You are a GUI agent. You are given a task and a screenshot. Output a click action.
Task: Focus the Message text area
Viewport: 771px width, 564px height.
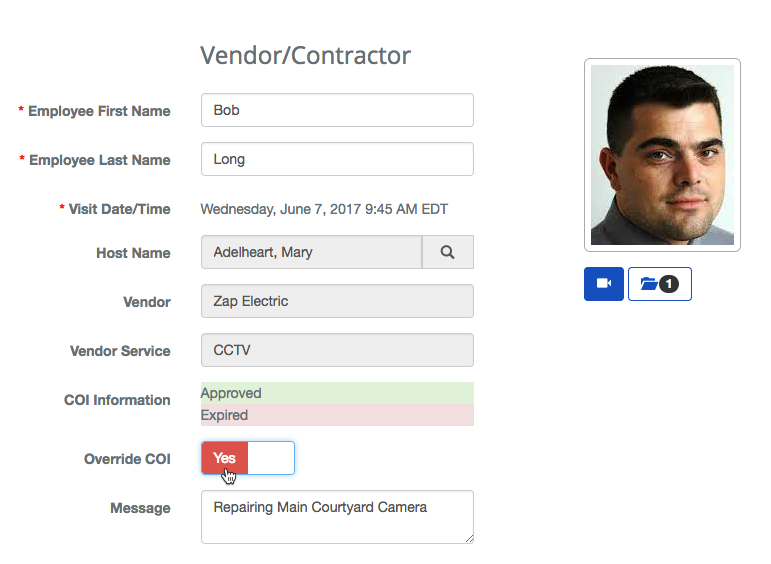[x=337, y=516]
